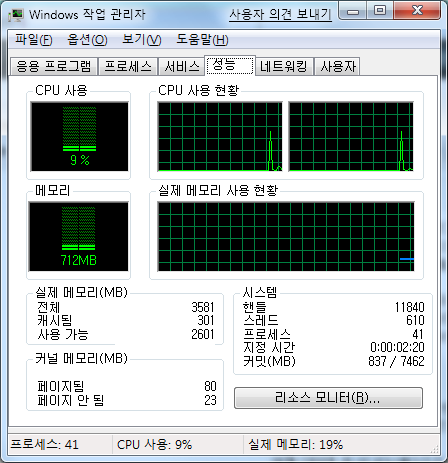This screenshot has height=463, width=448.
Task: Click the 실제 메모리 사용 현황 graph
Action: (x=286, y=237)
